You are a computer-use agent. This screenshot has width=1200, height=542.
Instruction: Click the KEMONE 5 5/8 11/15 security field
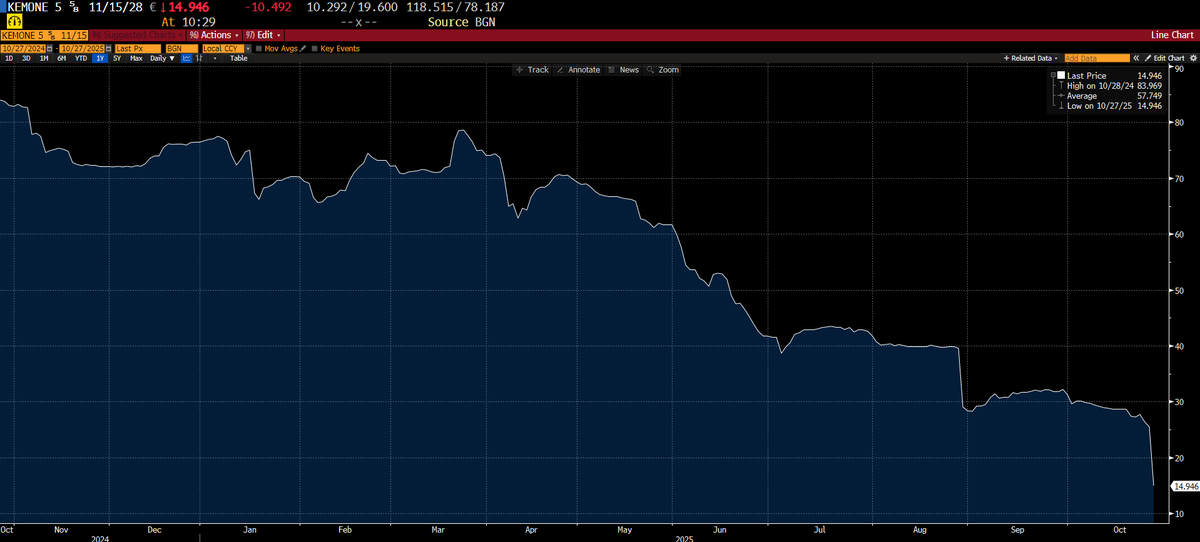pos(44,35)
